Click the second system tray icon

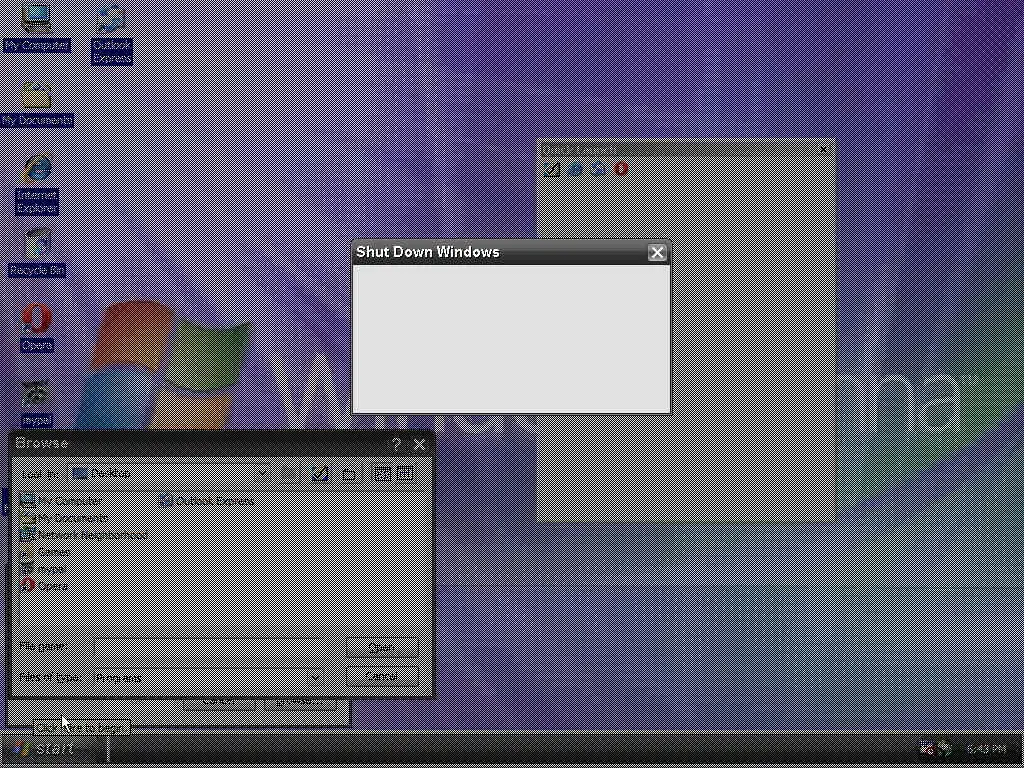[944, 748]
